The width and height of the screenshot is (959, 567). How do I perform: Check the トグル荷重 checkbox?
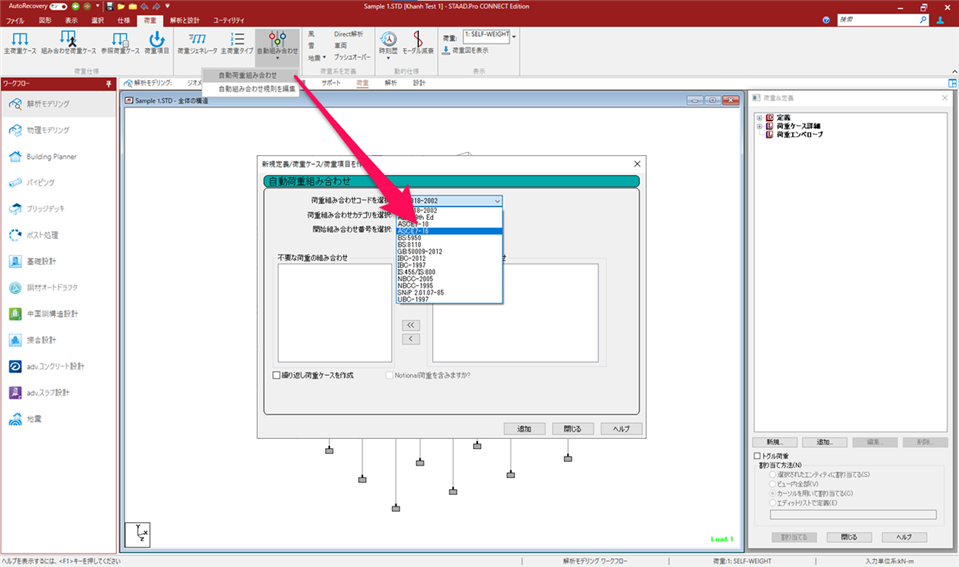coord(757,456)
